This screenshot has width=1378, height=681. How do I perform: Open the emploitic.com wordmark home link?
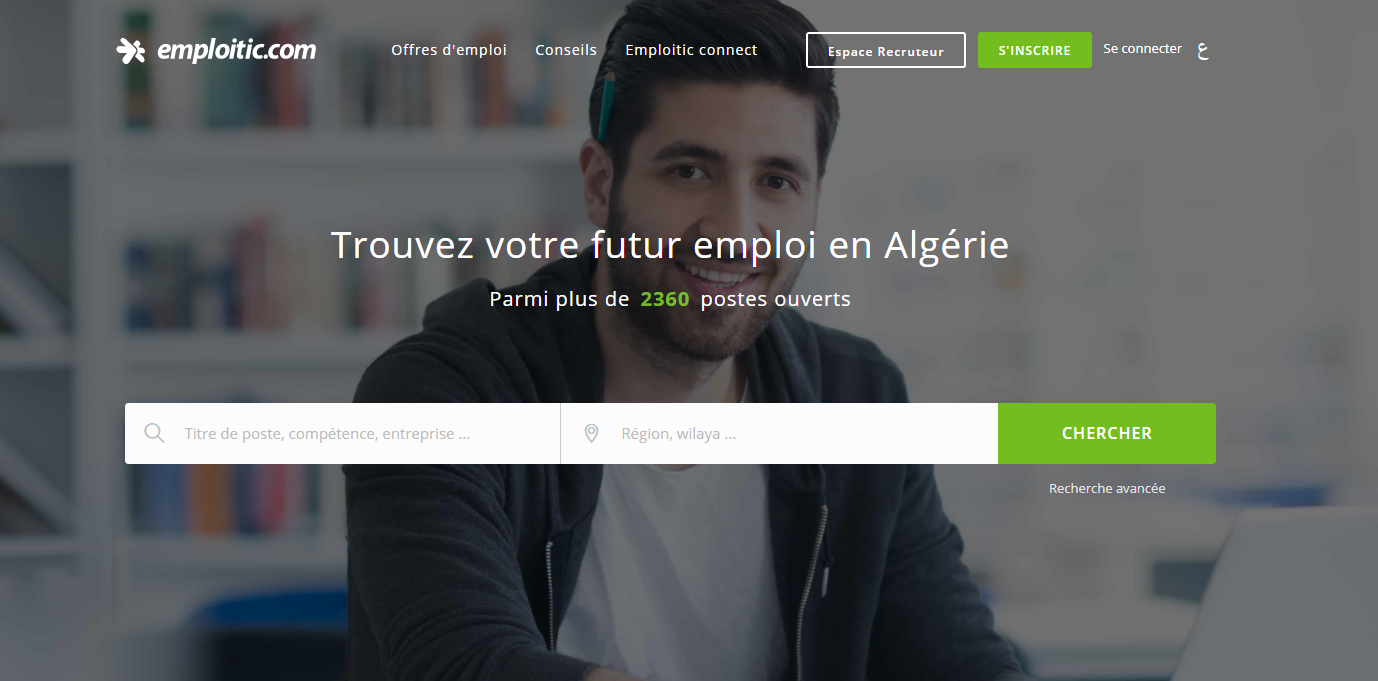237,50
